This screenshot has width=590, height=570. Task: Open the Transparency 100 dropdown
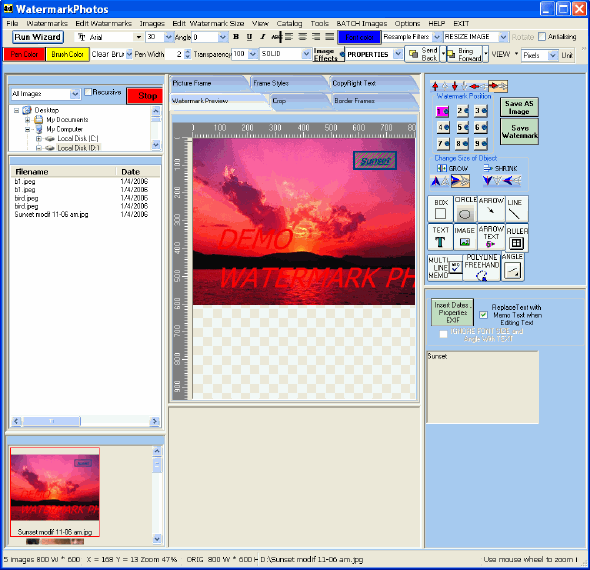pos(253,54)
